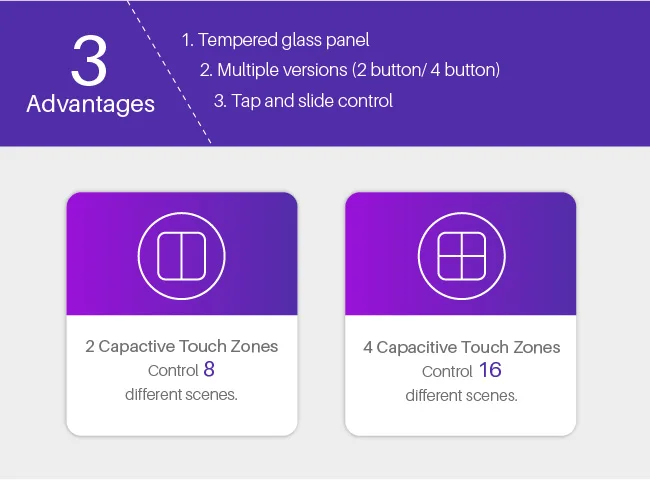Select Multiple versions (2 button/ 4 button) text
The height and width of the screenshot is (480, 650).
pos(350,70)
